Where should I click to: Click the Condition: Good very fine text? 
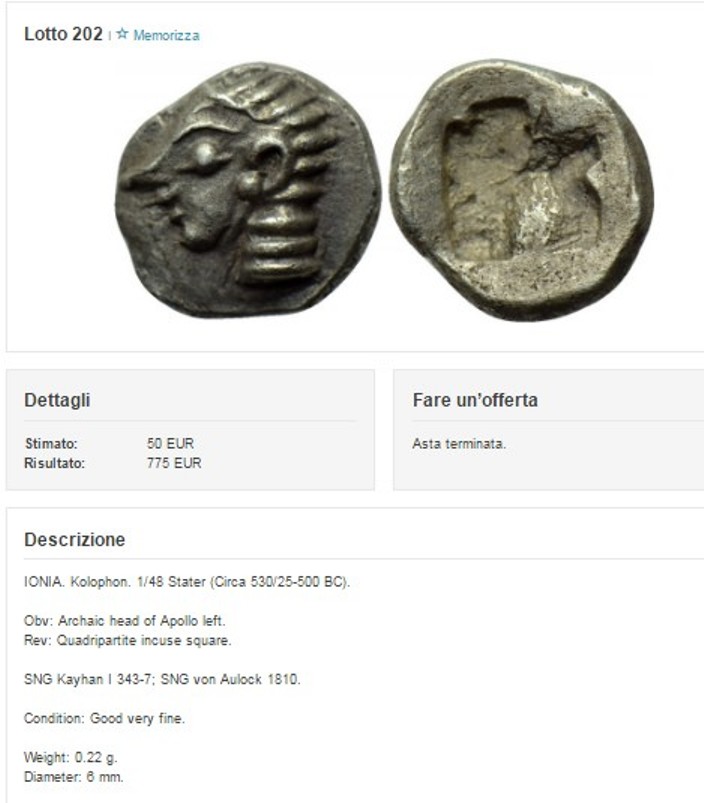(104, 719)
